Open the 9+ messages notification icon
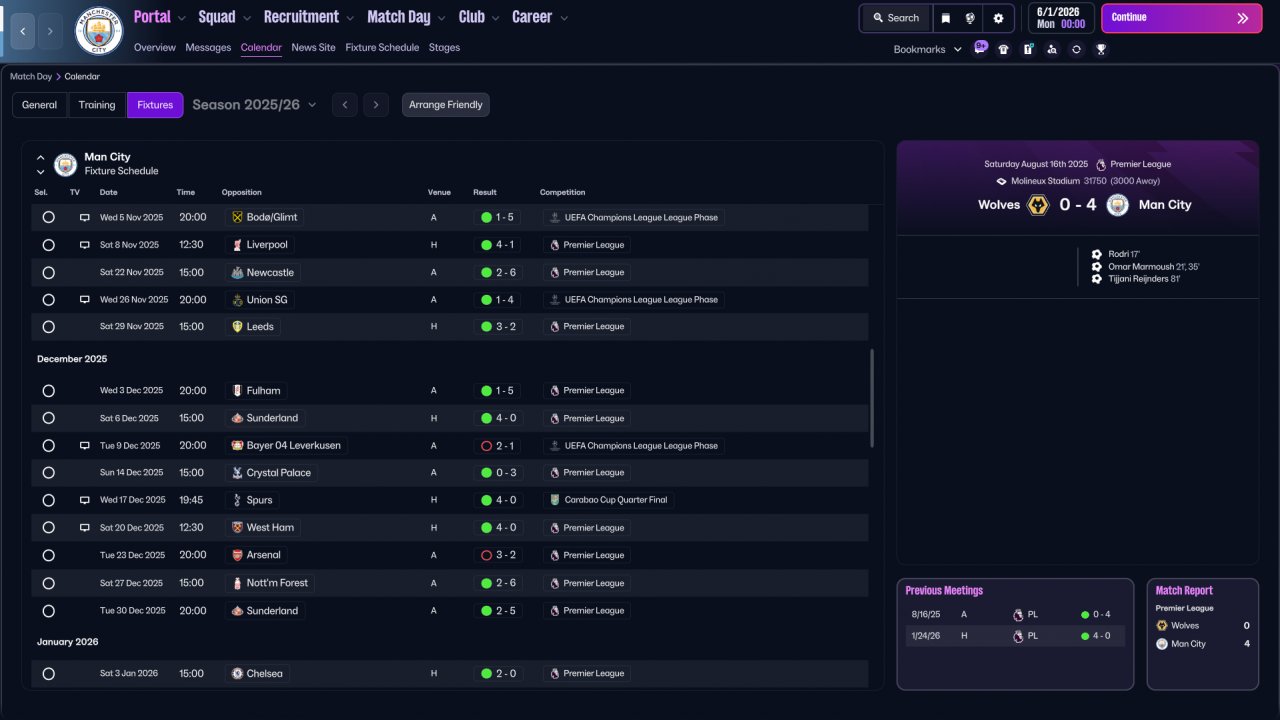 click(980, 49)
